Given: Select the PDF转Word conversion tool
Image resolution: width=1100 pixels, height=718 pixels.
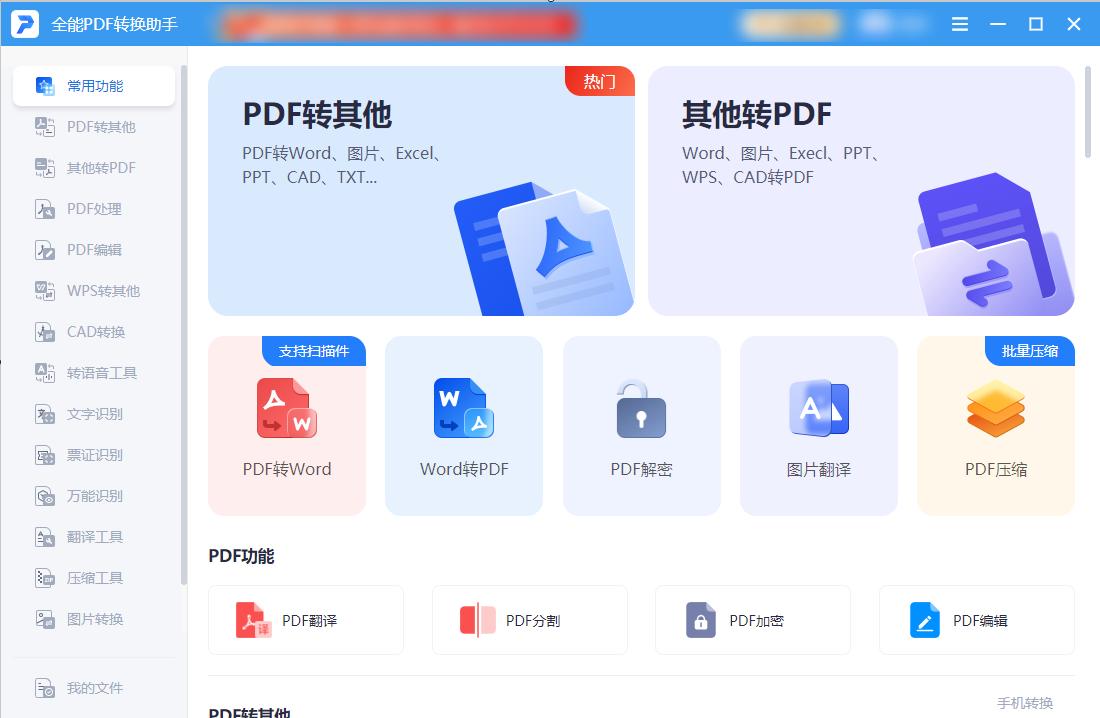Looking at the screenshot, I should [287, 425].
